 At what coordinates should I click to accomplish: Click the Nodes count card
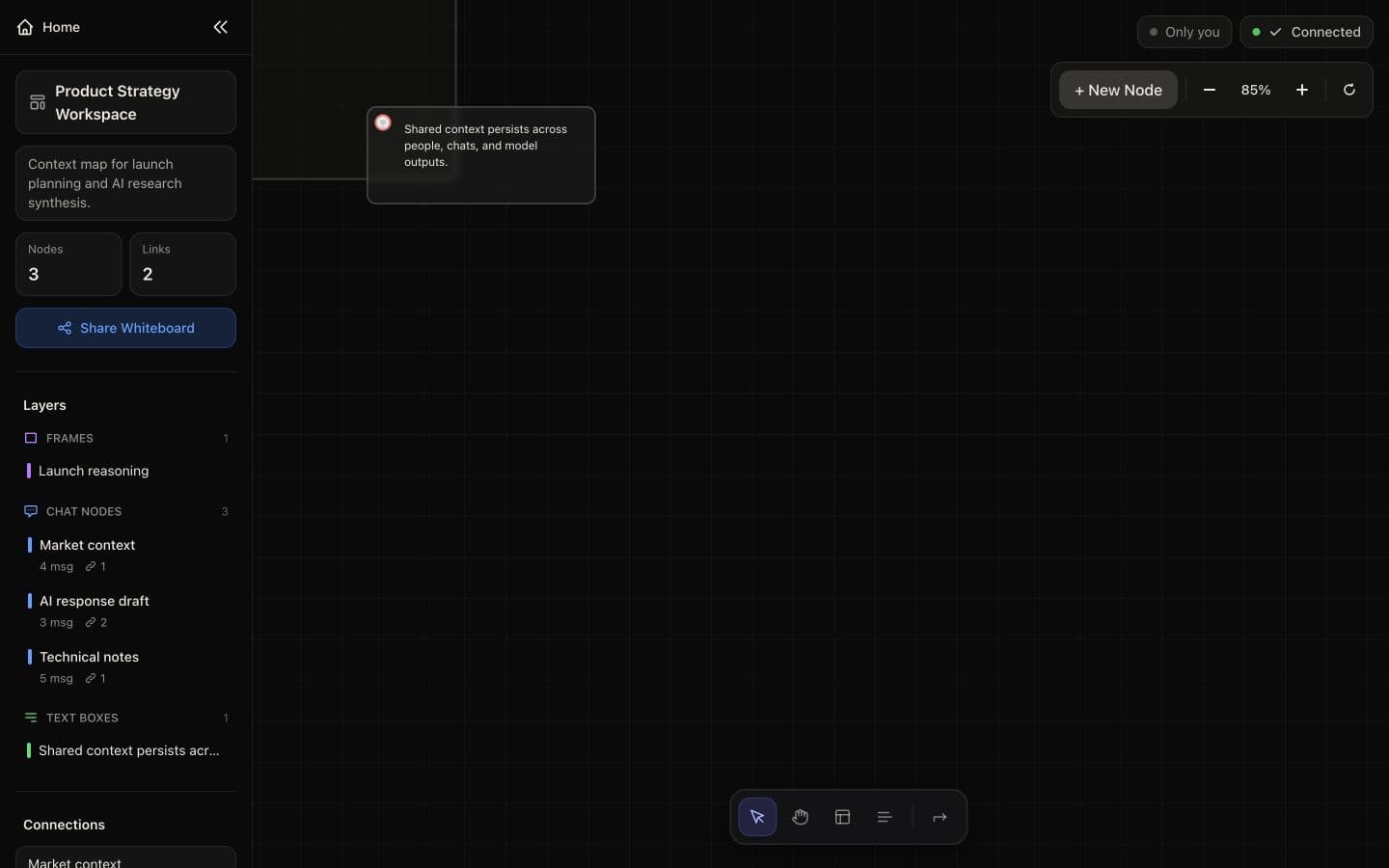[x=68, y=264]
